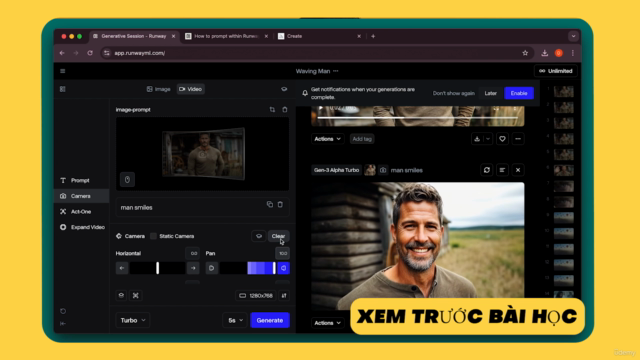The width and height of the screenshot is (640, 360).
Task: Open the details lines icon beside refresh
Action: (x=502, y=170)
